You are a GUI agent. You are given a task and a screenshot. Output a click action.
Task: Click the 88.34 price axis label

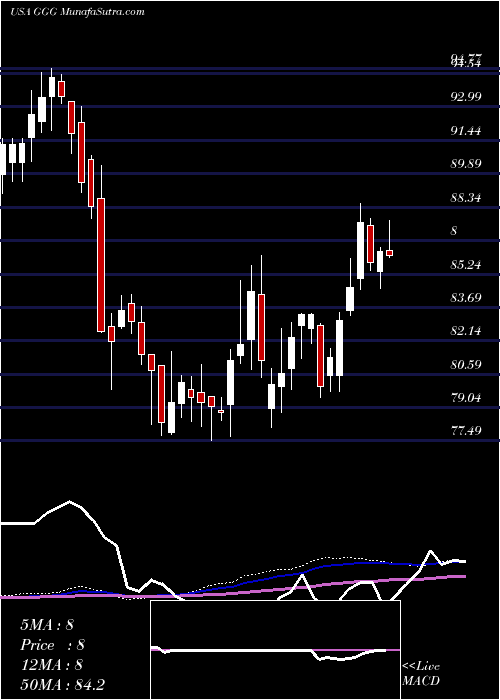pos(466,198)
